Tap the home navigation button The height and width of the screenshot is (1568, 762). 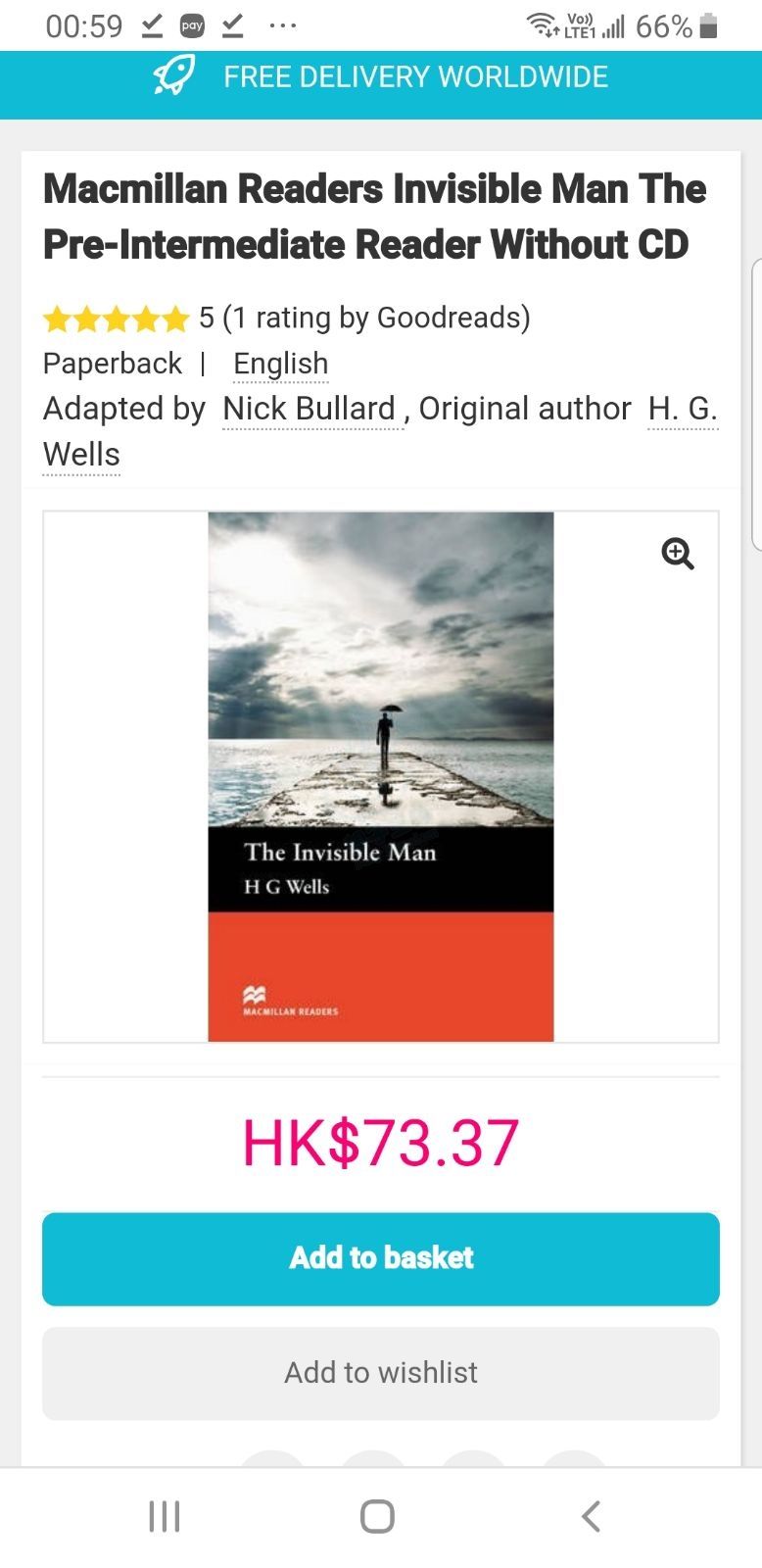(377, 1516)
